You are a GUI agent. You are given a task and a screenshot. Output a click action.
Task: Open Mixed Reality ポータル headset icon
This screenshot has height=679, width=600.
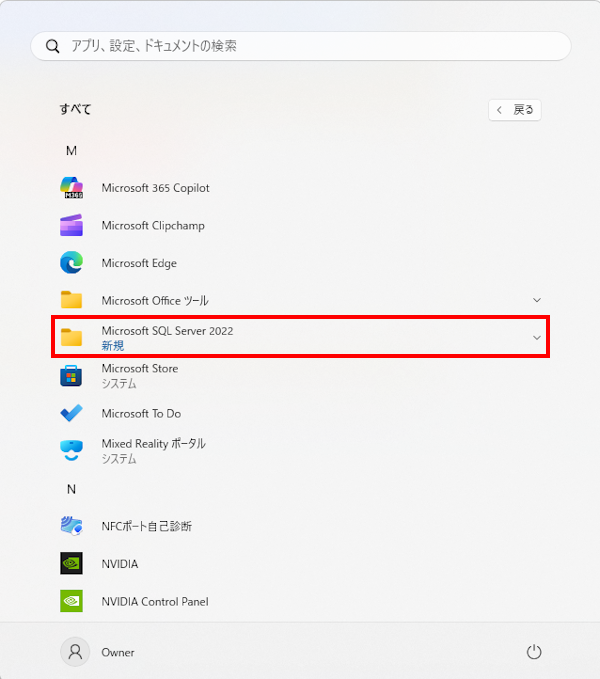(x=71, y=450)
